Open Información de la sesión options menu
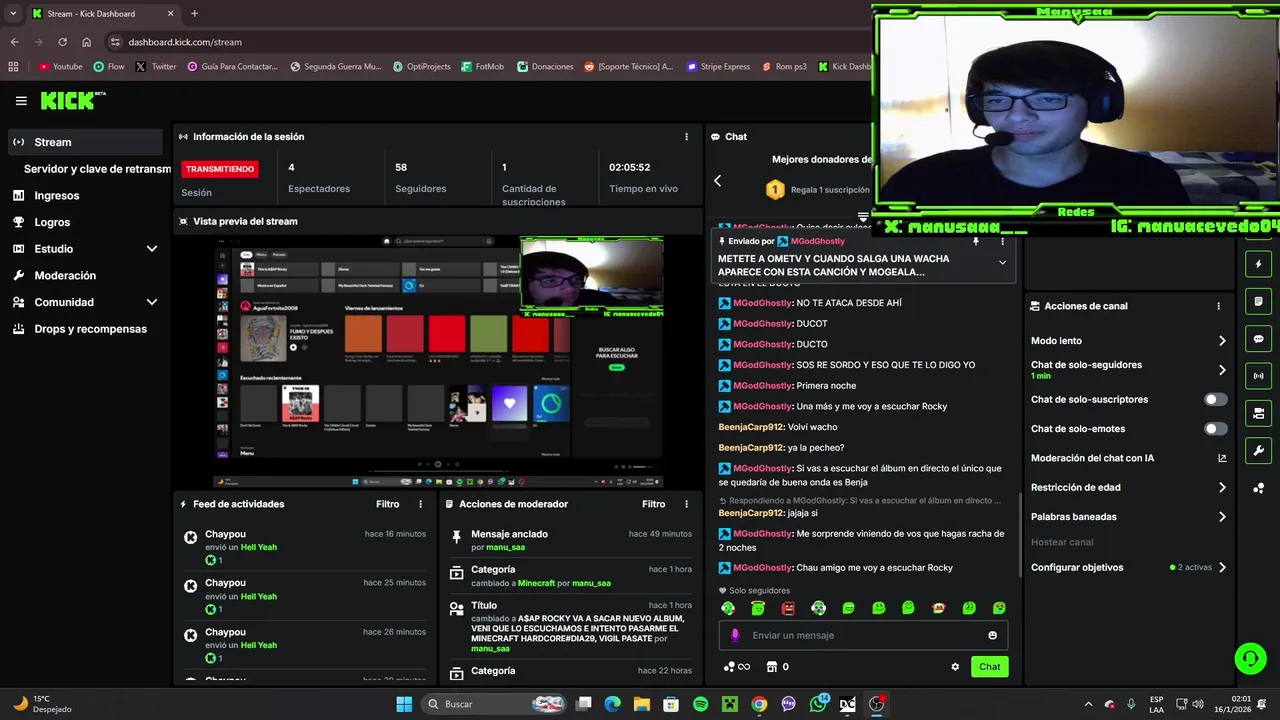 (686, 137)
